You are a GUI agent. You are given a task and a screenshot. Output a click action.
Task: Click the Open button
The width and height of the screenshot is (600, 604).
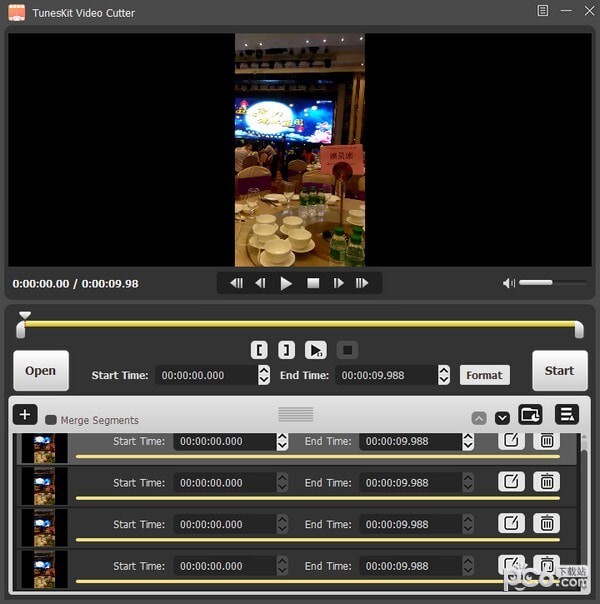pyautogui.click(x=41, y=371)
